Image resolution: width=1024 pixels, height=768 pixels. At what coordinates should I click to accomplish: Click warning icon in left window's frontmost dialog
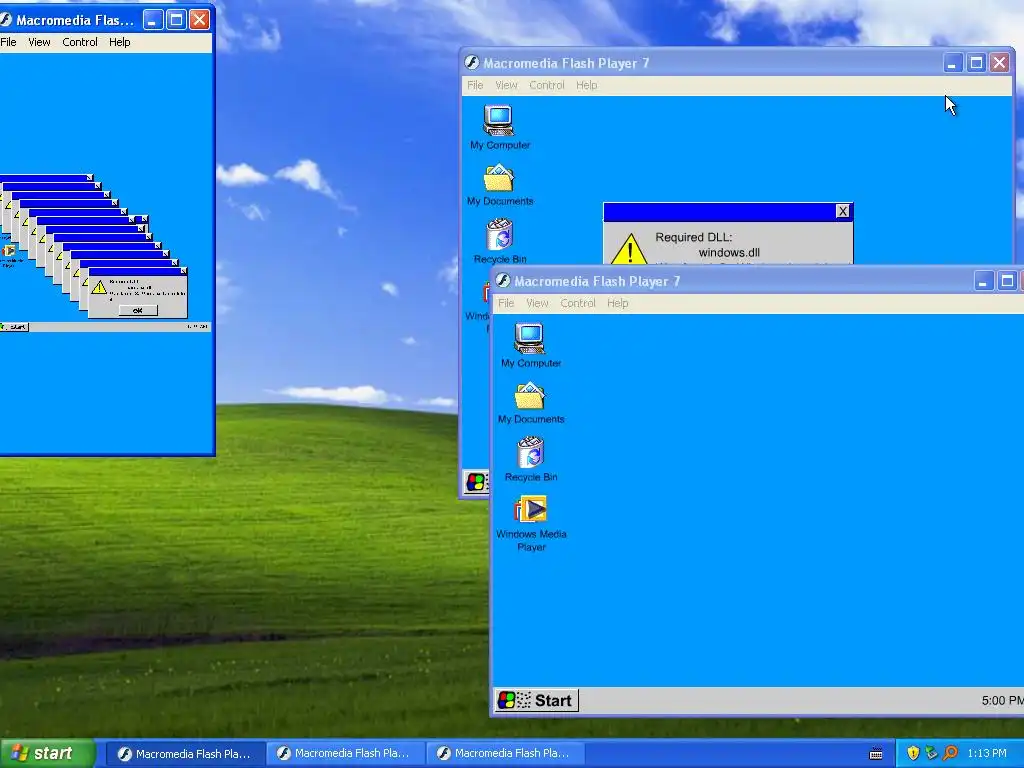(x=99, y=287)
